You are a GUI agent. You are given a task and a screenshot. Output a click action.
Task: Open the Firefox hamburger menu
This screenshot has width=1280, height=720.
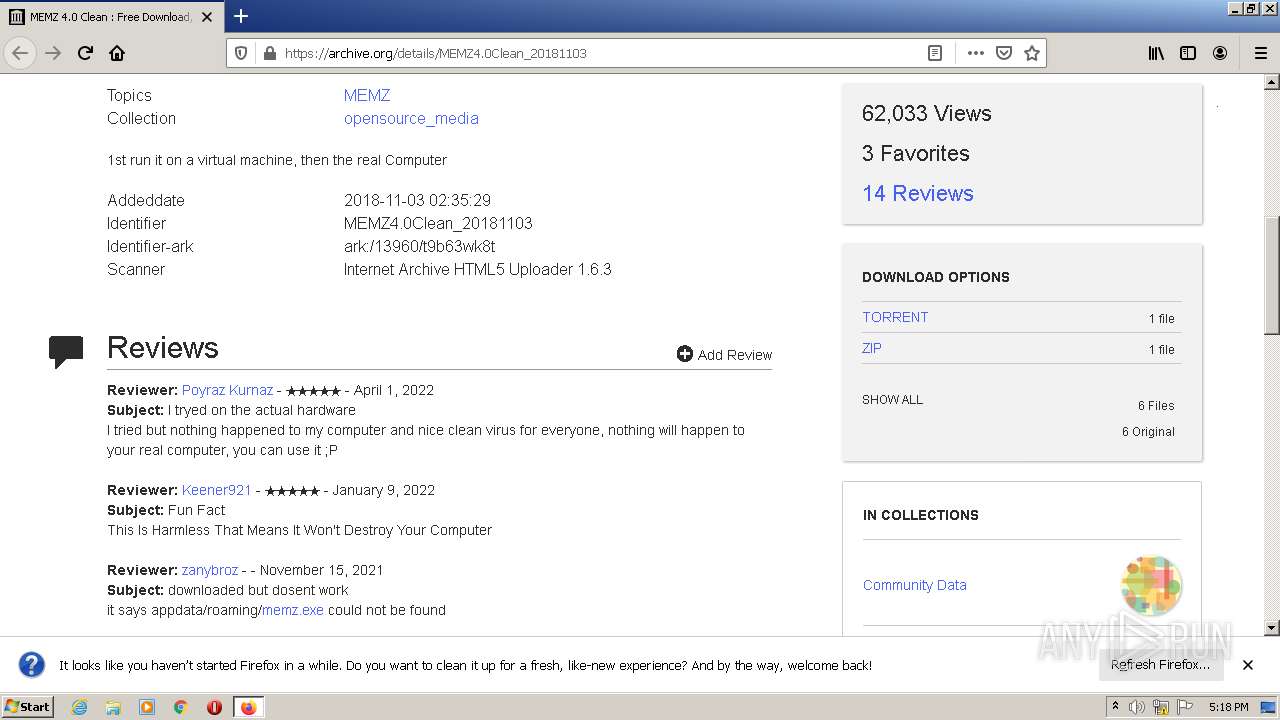tap(1260, 53)
